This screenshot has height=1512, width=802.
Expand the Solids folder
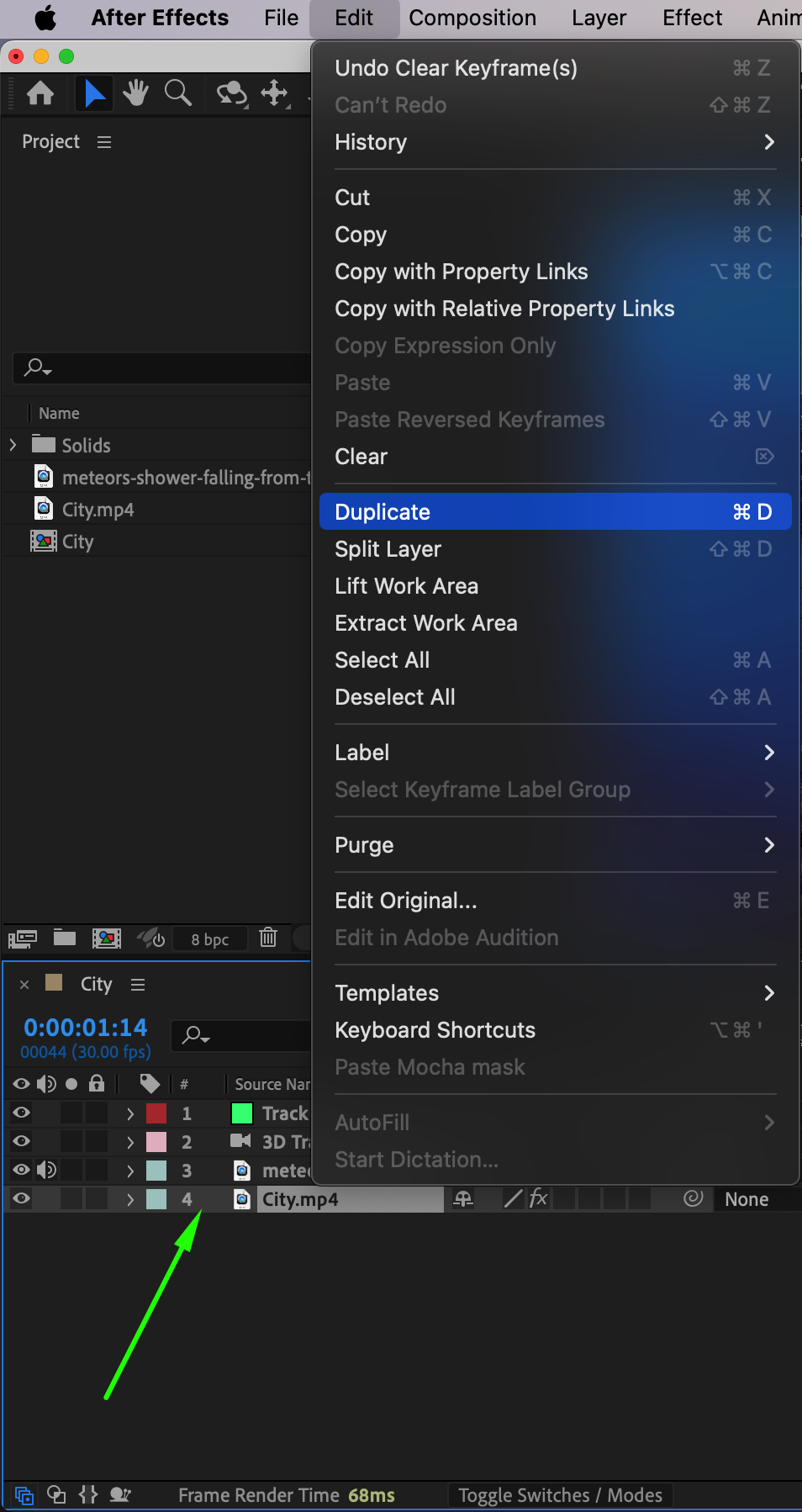point(13,445)
